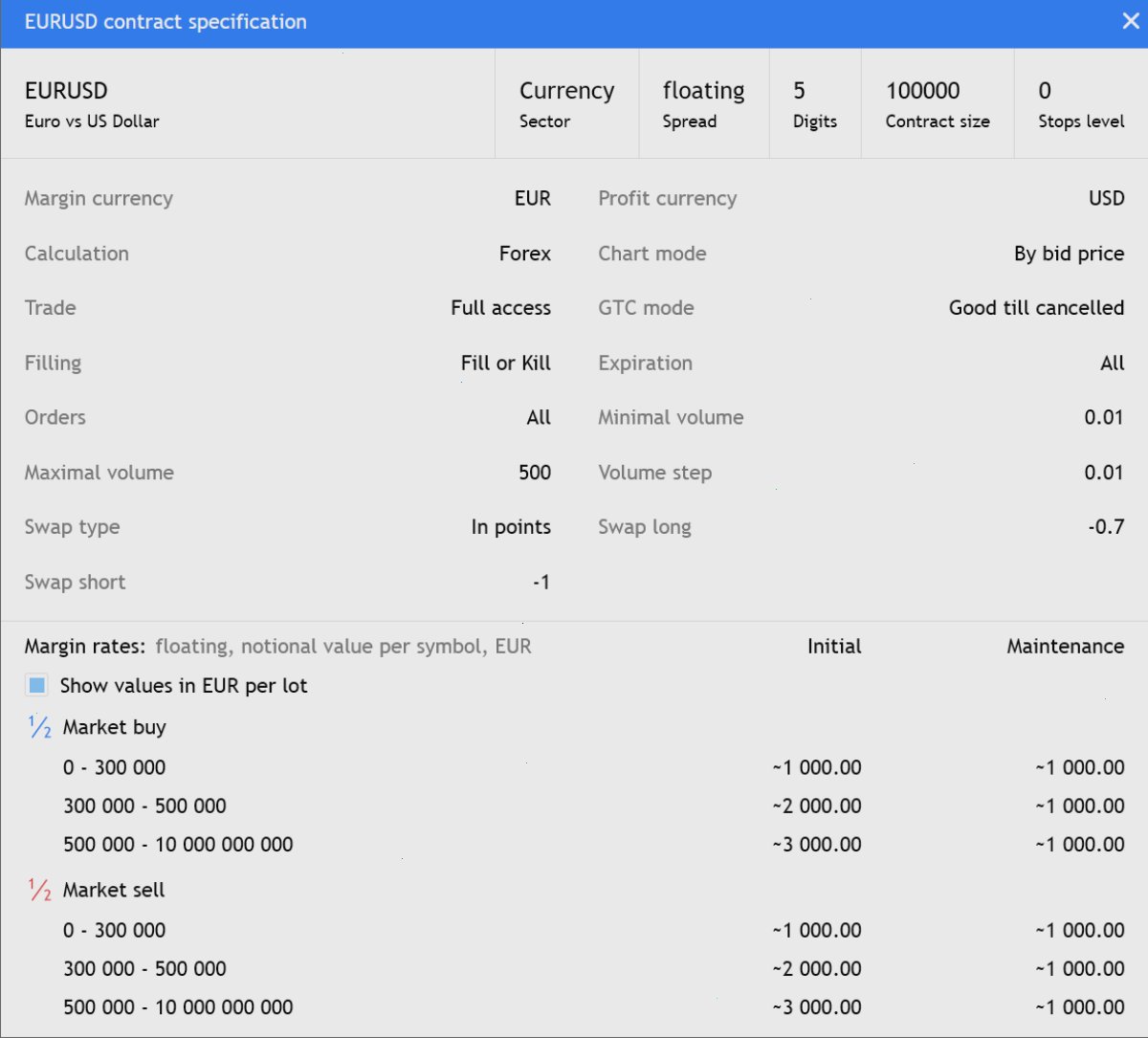This screenshot has height=1038, width=1148.
Task: Select the Currency sector value
Action: coord(567,91)
